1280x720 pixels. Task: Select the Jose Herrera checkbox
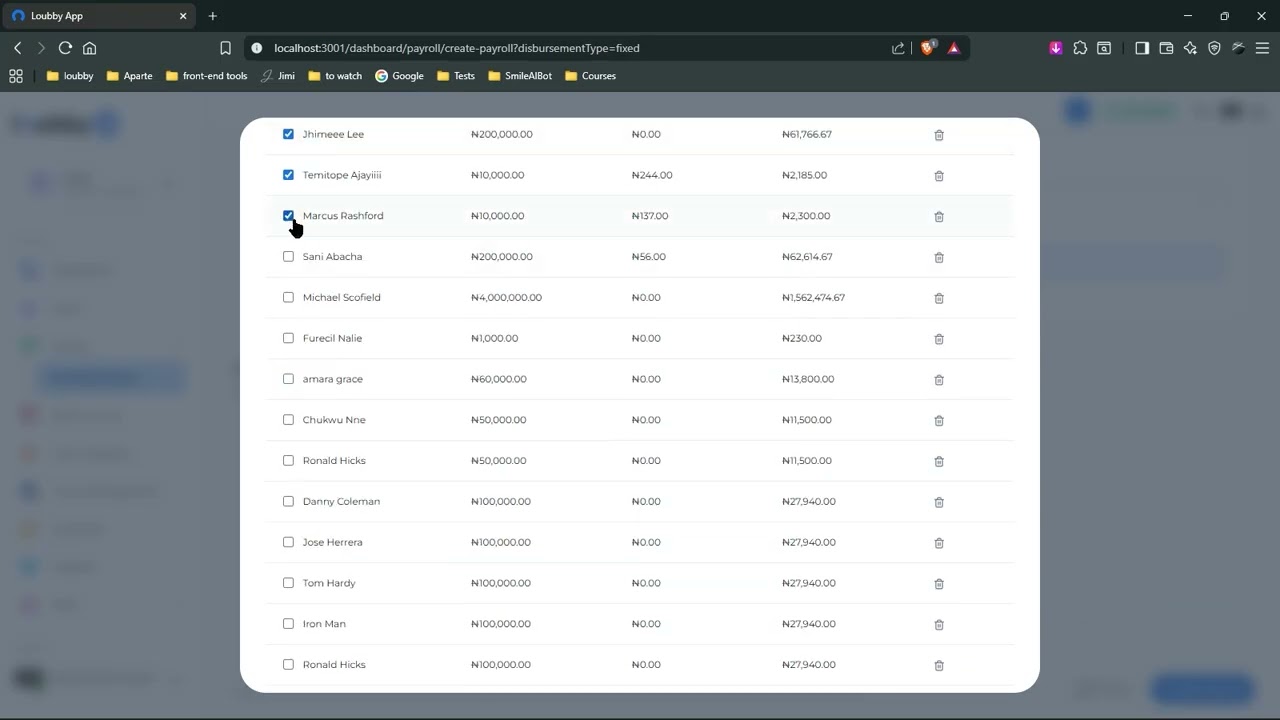pos(288,542)
